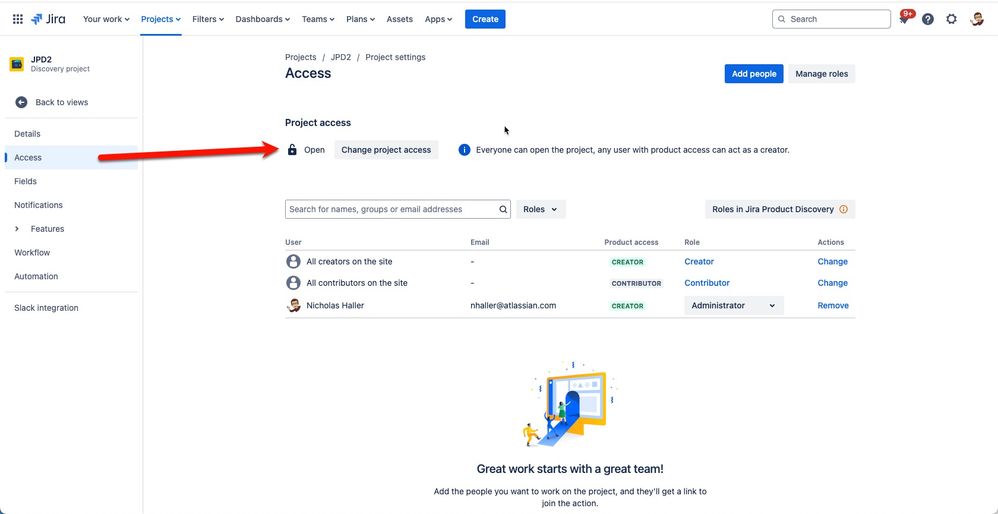The width and height of the screenshot is (998, 514).
Task: Open the Roles filter dropdown
Action: coord(540,209)
